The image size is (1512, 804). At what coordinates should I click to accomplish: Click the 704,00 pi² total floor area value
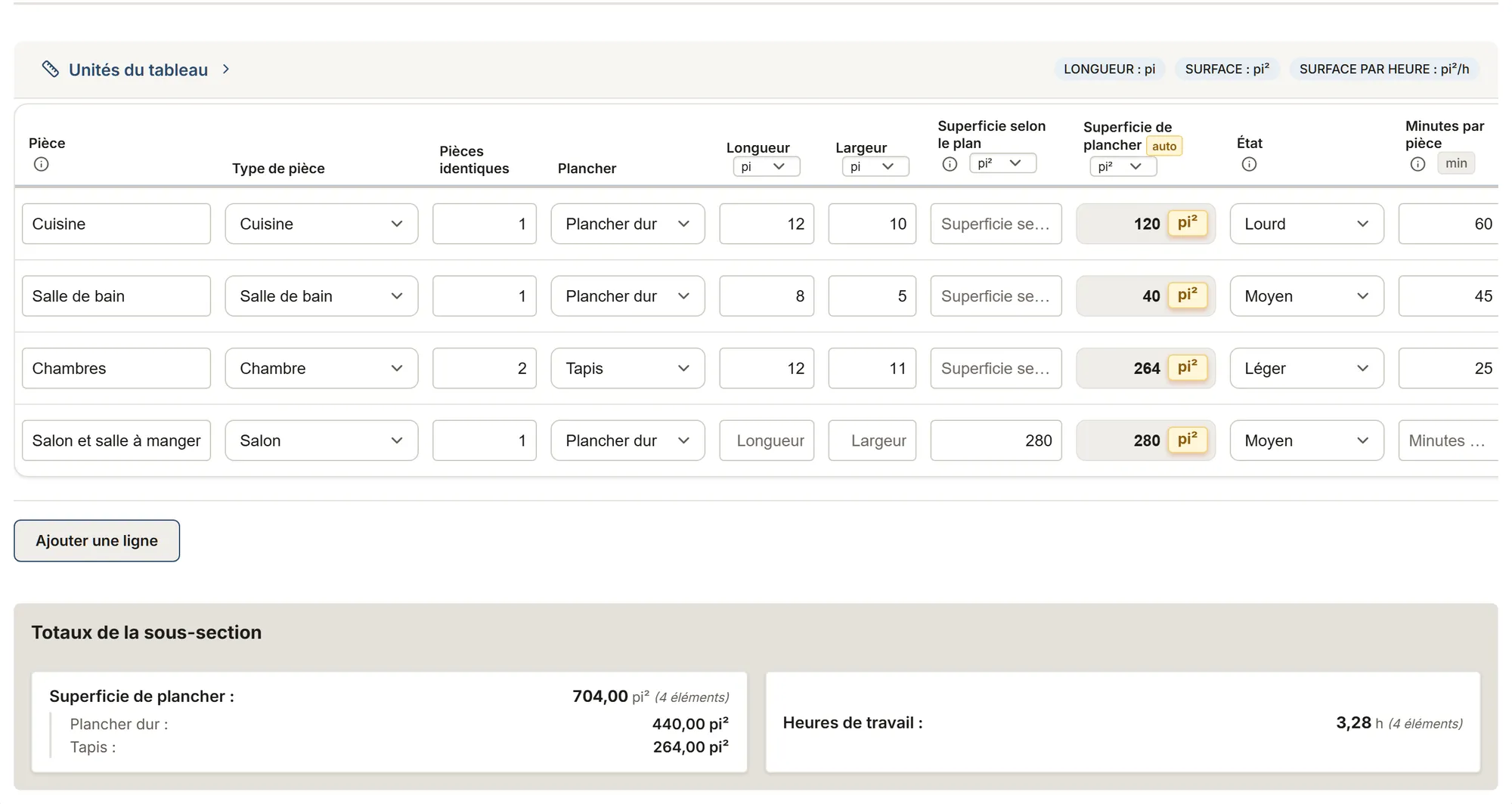pyautogui.click(x=610, y=696)
